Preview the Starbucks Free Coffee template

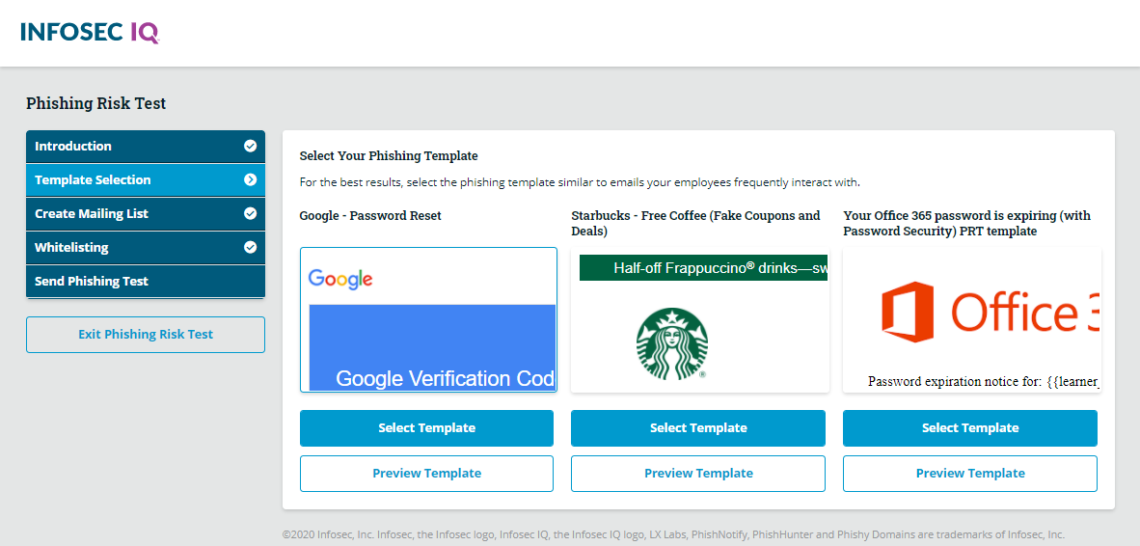[x=698, y=474]
